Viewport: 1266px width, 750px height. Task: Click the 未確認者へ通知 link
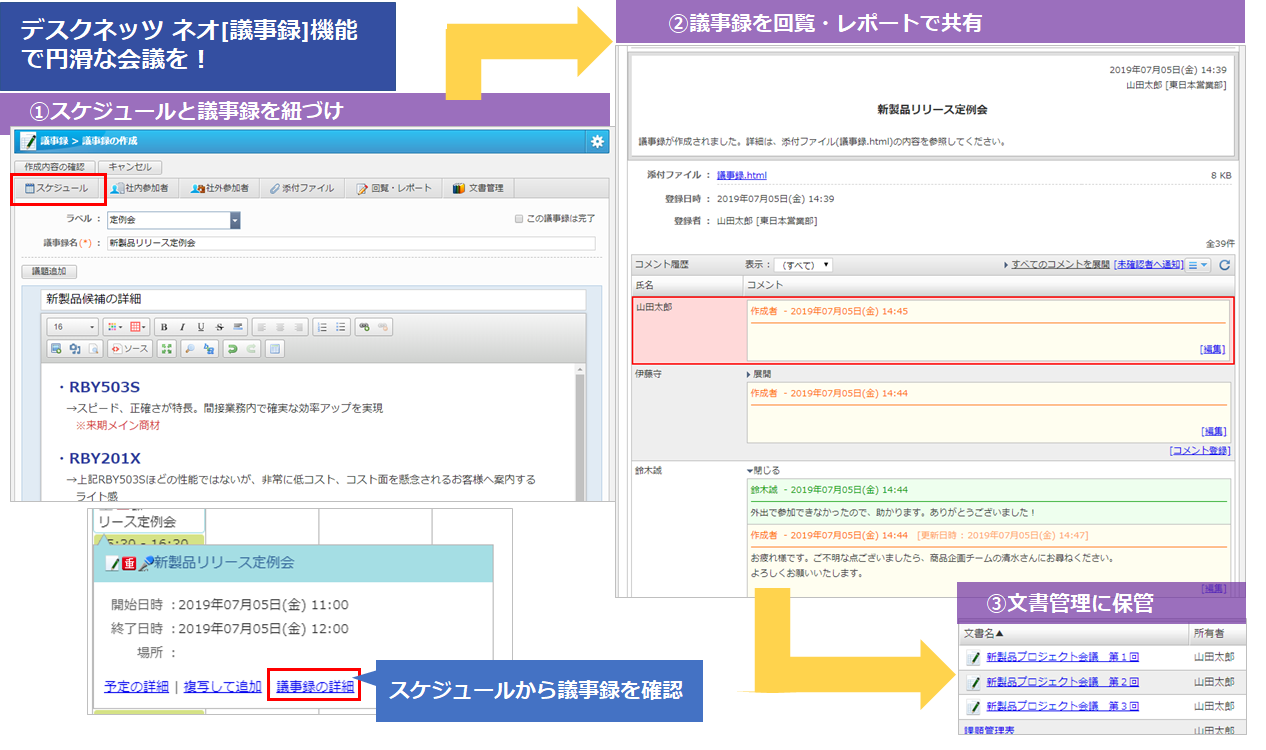(x=1148, y=265)
